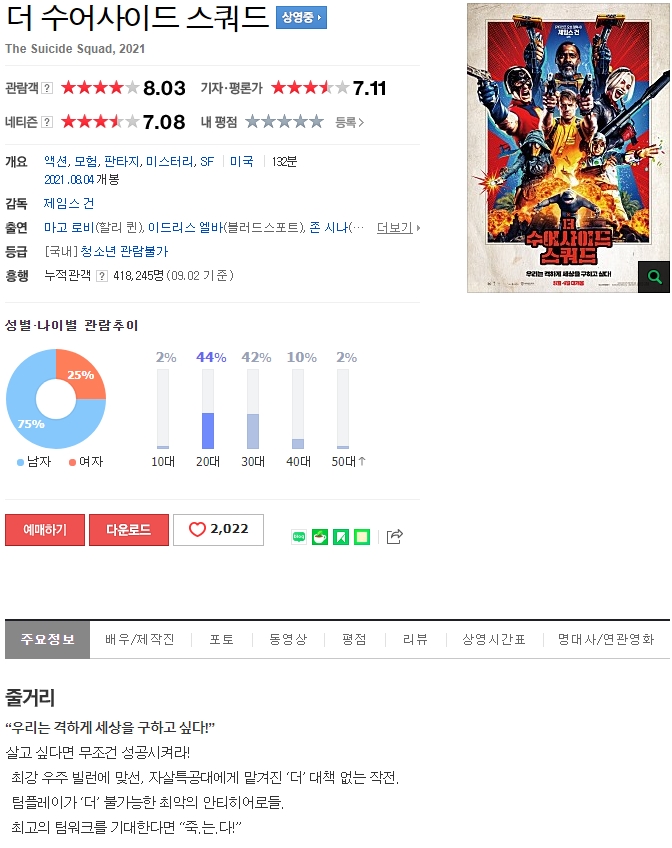Open the 평점 tab
The height and width of the screenshot is (848, 672).
(354, 639)
